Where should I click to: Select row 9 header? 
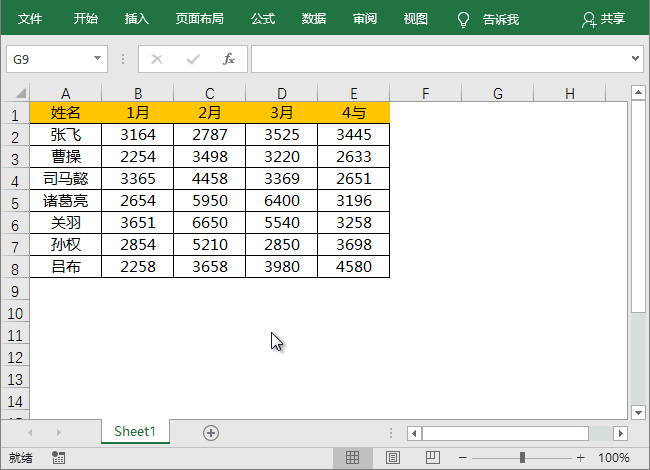[15, 291]
